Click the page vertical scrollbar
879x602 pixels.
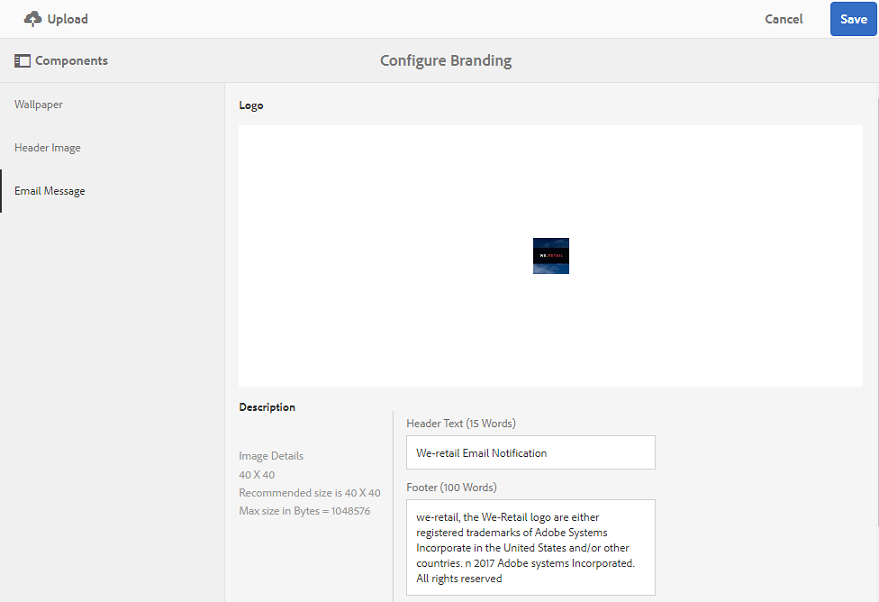point(876,311)
